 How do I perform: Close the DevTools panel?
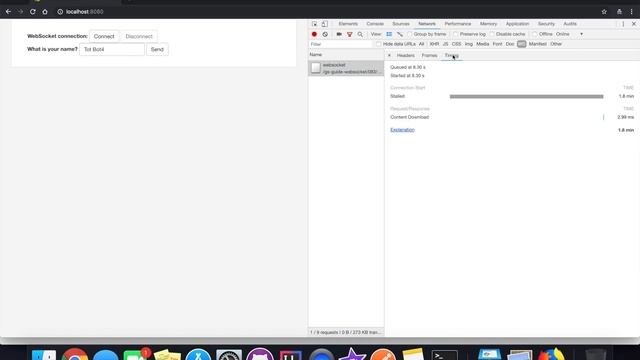[x=634, y=24]
